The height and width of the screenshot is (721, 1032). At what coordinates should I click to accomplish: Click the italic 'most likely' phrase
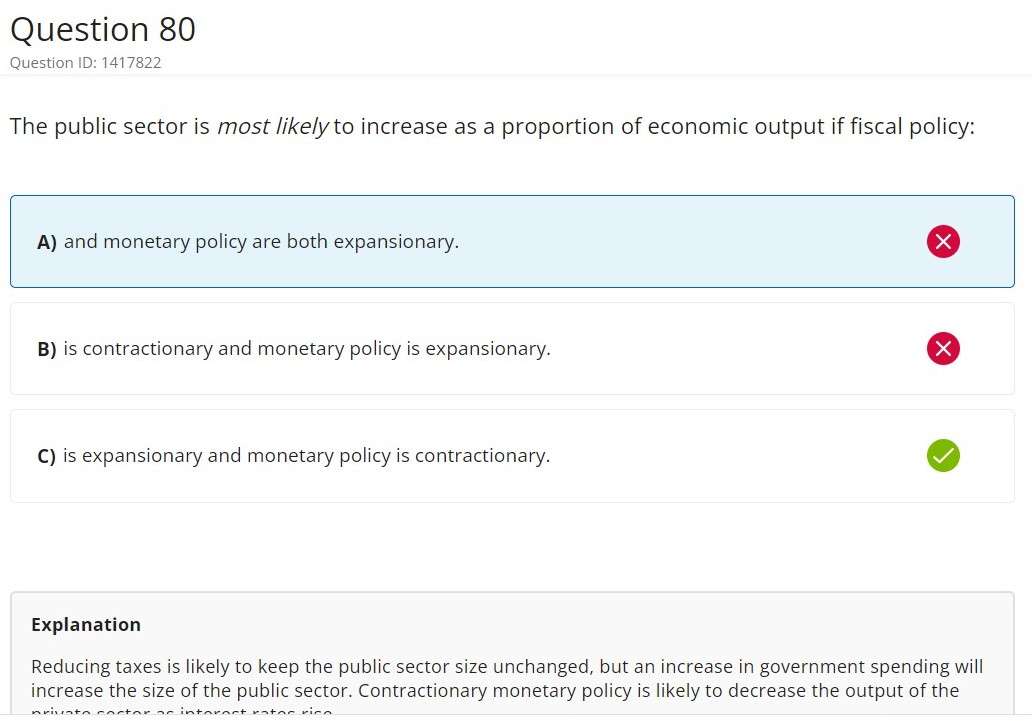pyautogui.click(x=272, y=127)
